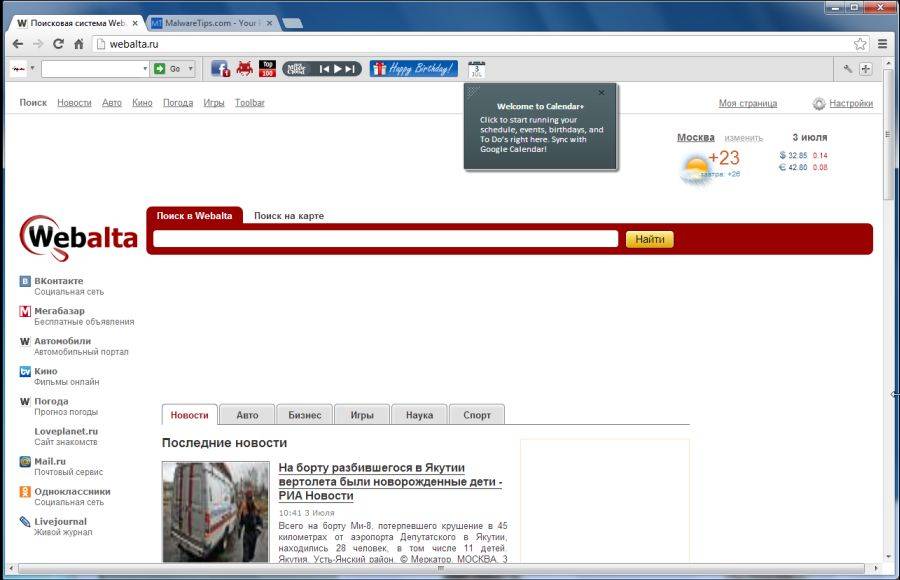Open the Happy Birthday toolbar banner

point(414,69)
